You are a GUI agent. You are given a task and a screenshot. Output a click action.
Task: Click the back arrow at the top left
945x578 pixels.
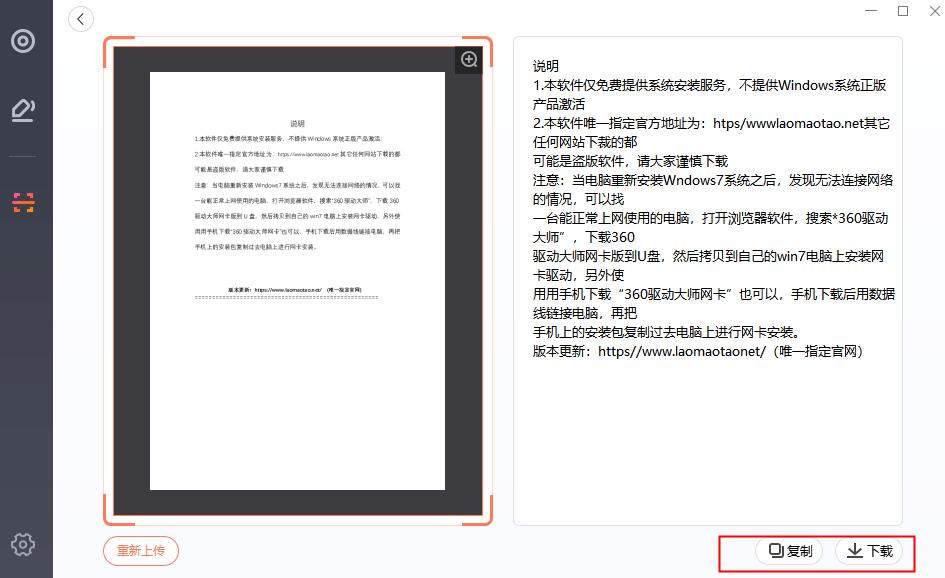[x=80, y=18]
